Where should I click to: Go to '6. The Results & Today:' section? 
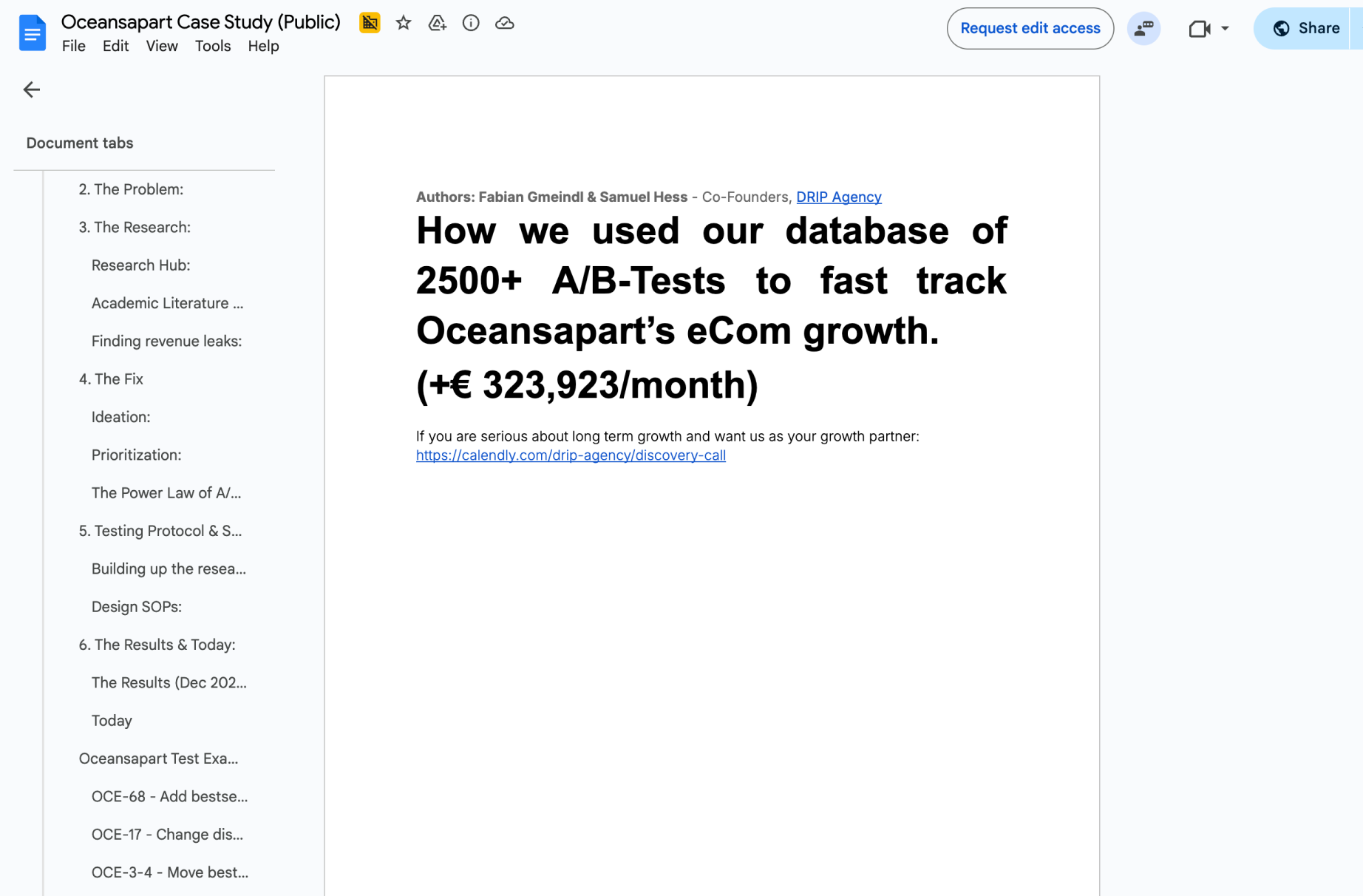157,645
